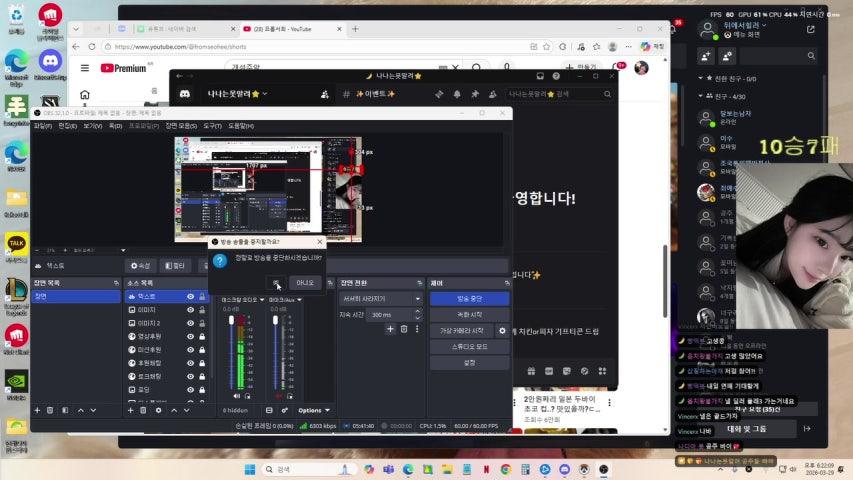Open the 필터 filters button on source toolbar
This screenshot has width=853, height=480.
[175, 266]
